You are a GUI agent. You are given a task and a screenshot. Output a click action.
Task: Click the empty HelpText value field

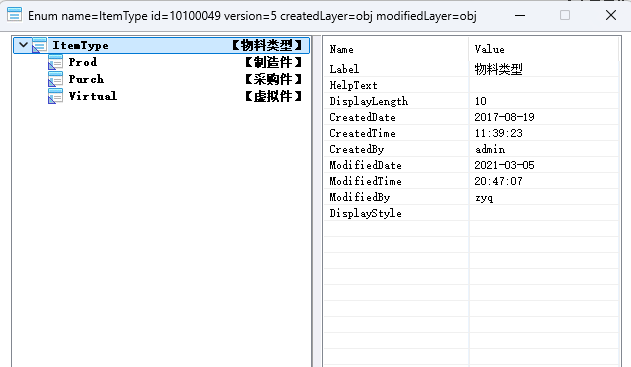[544, 85]
